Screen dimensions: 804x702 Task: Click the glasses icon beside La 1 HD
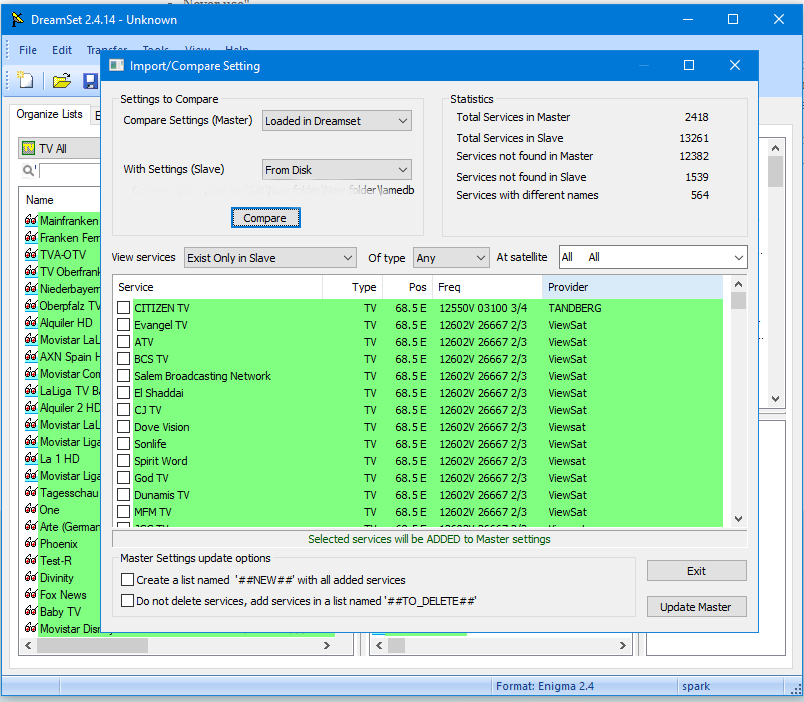pyautogui.click(x=31, y=458)
